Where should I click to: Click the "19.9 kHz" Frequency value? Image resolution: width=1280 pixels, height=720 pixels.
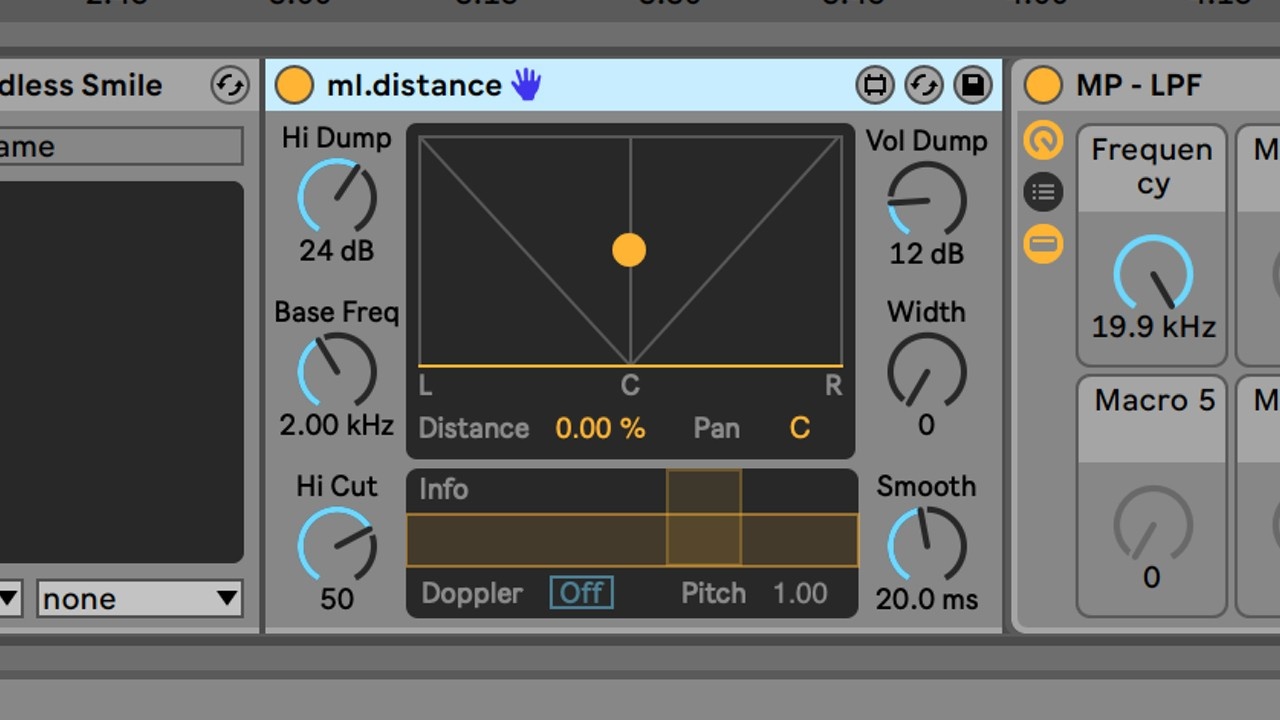(x=1153, y=327)
